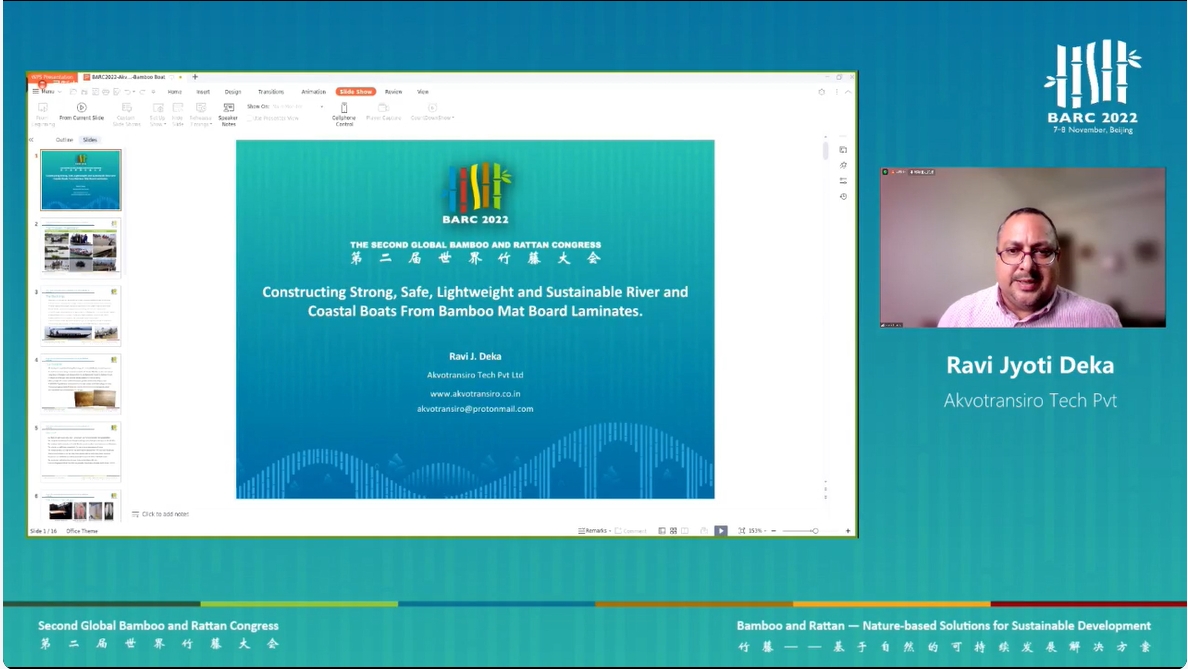This screenshot has width=1188, height=669.
Task: Click the Set Up Show icon
Action: pos(158,108)
